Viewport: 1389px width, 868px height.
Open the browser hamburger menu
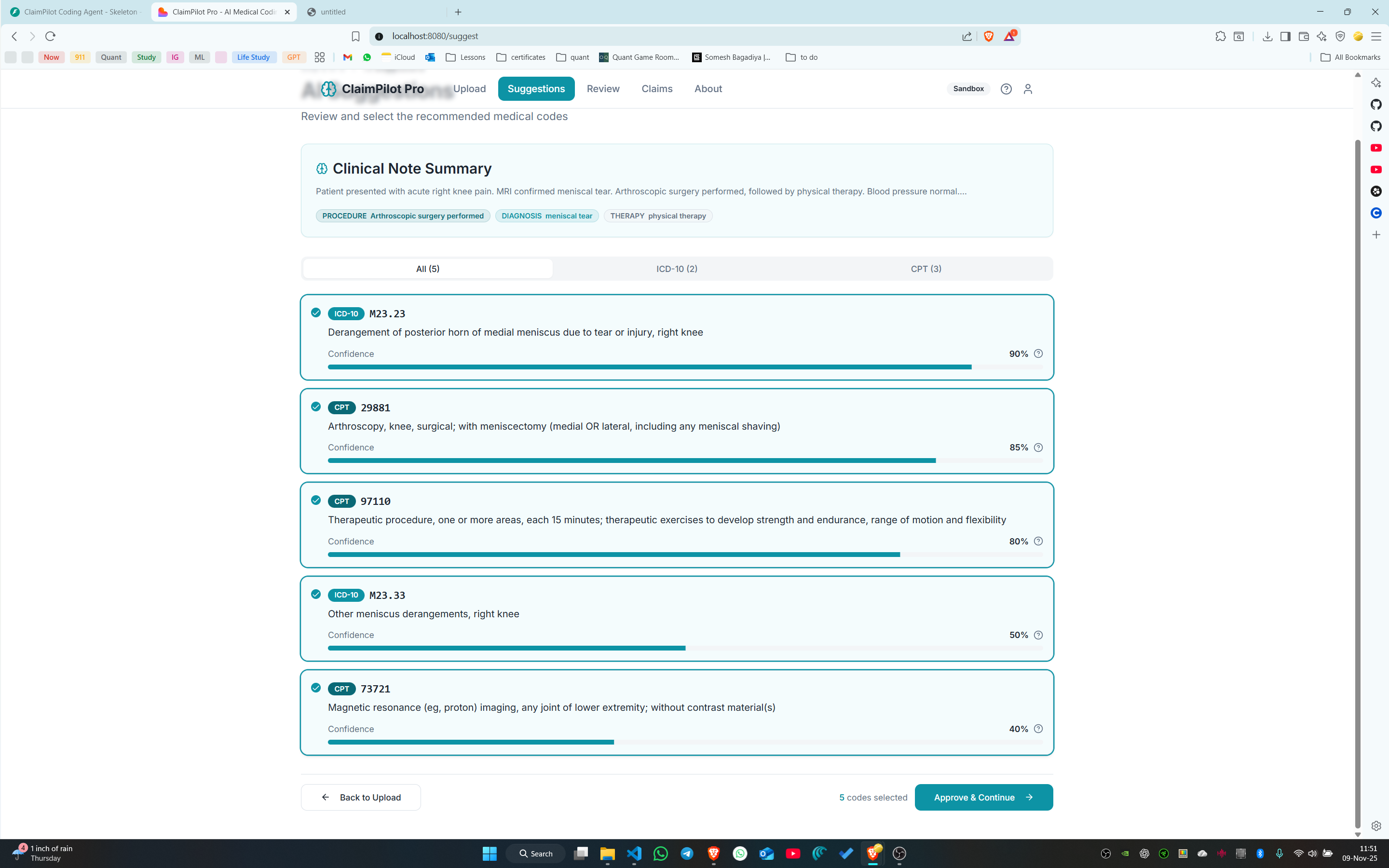1376,36
